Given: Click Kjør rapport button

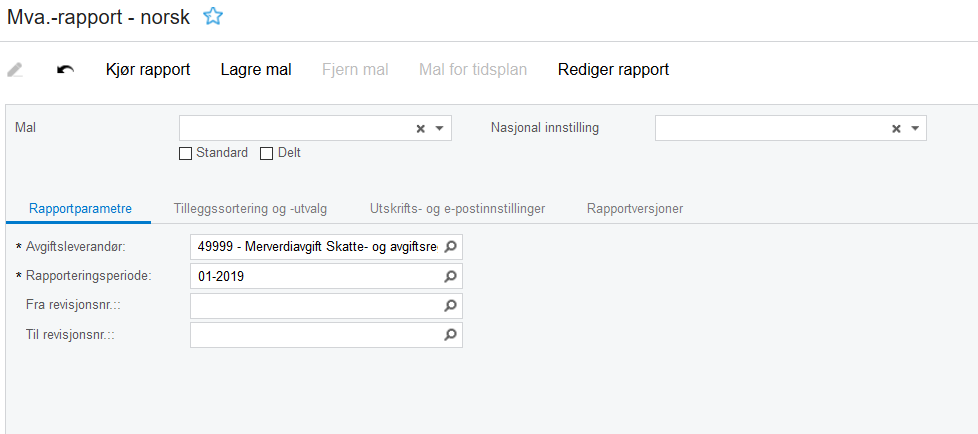Looking at the screenshot, I should [x=148, y=70].
